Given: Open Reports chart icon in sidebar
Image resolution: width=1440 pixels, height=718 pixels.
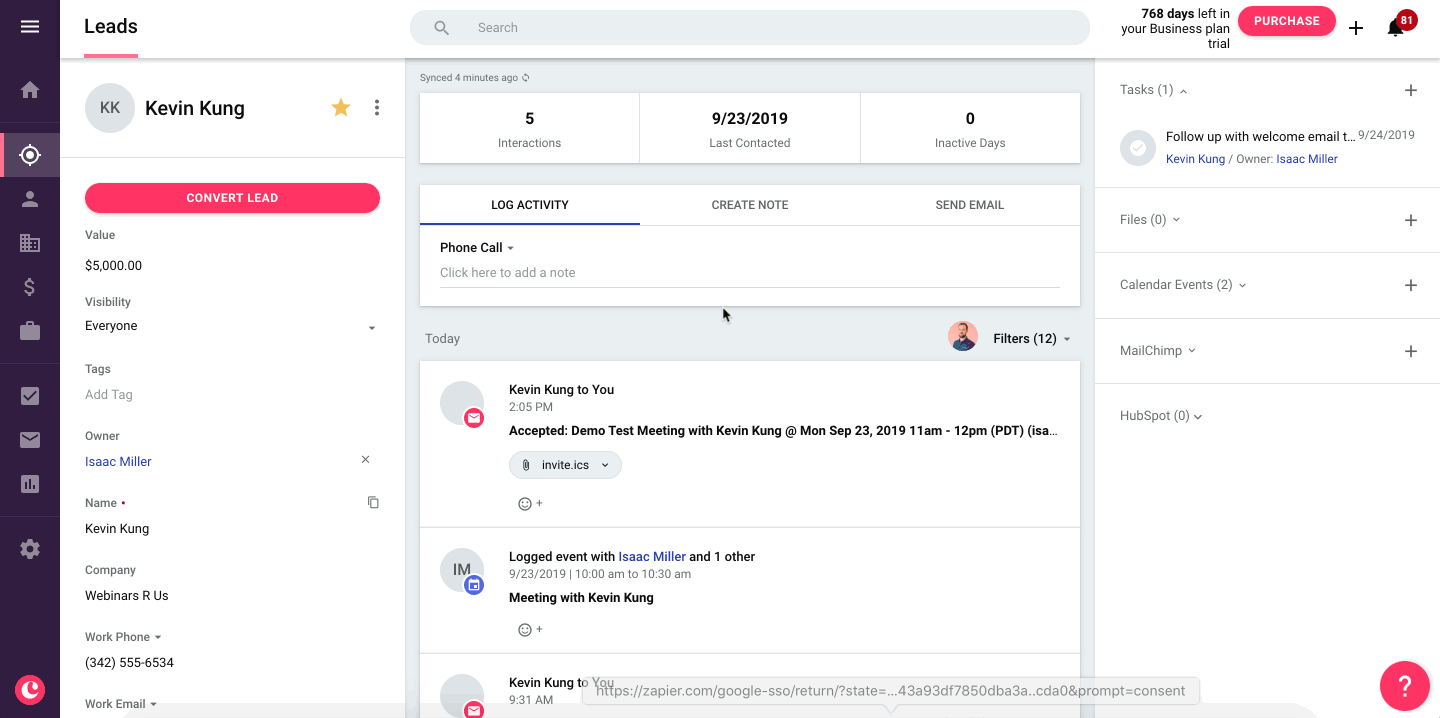Looking at the screenshot, I should [x=30, y=485].
